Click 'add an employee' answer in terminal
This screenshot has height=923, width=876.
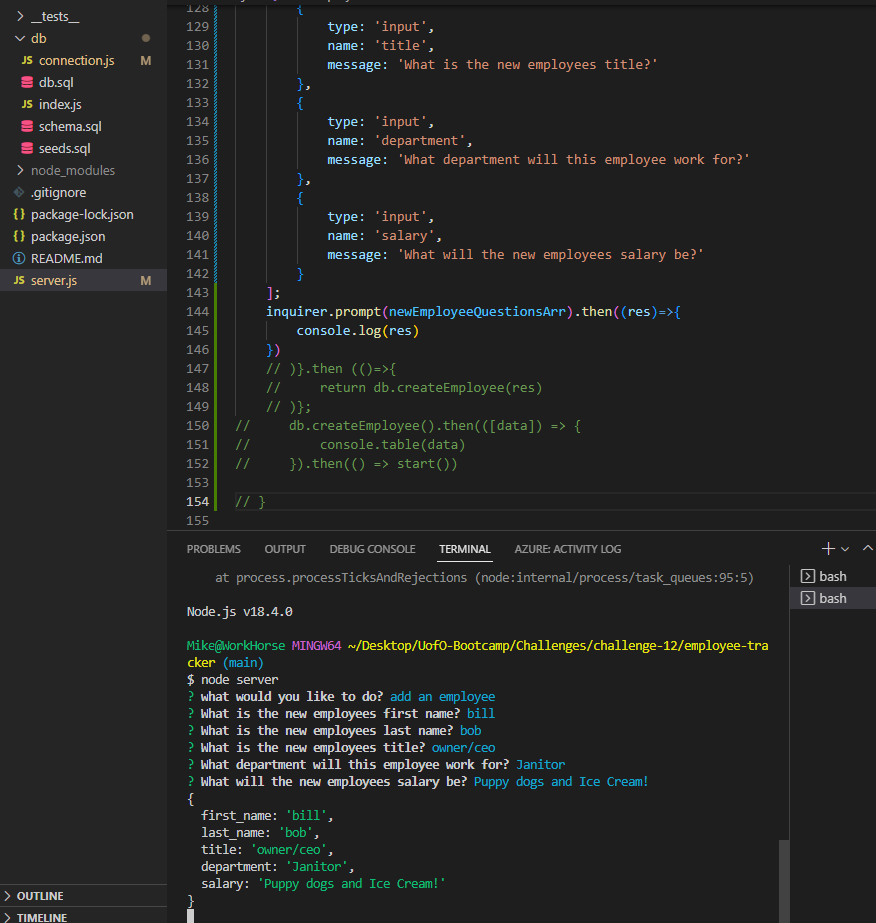(x=442, y=697)
